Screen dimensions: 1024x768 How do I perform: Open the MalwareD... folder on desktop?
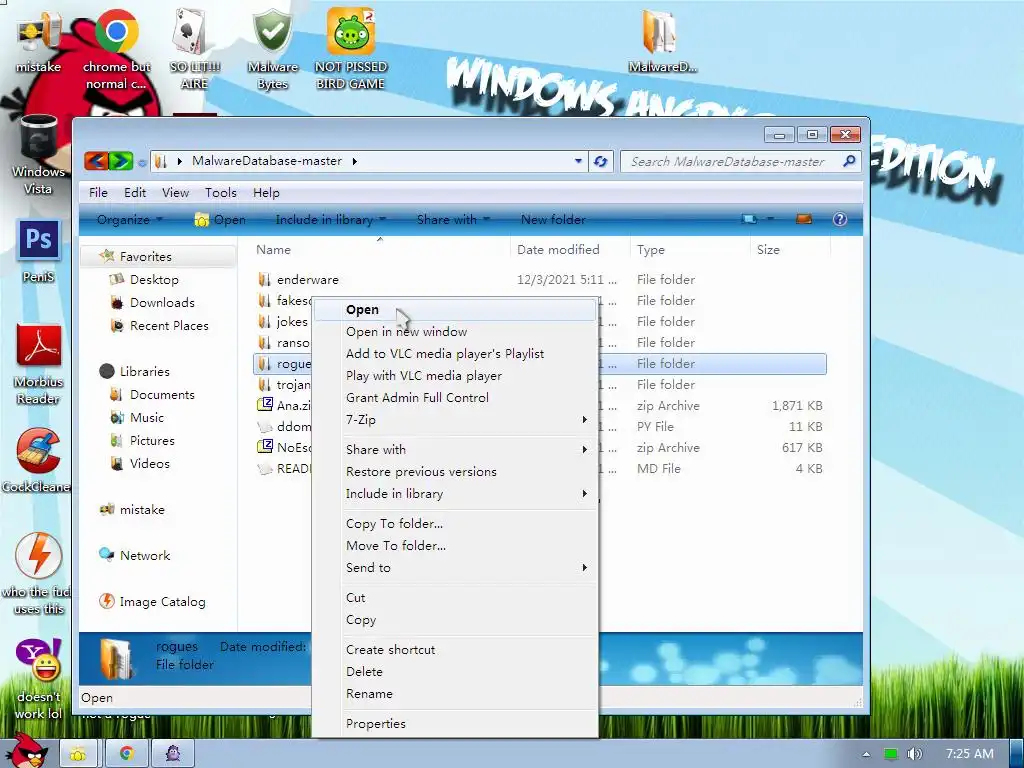[662, 40]
